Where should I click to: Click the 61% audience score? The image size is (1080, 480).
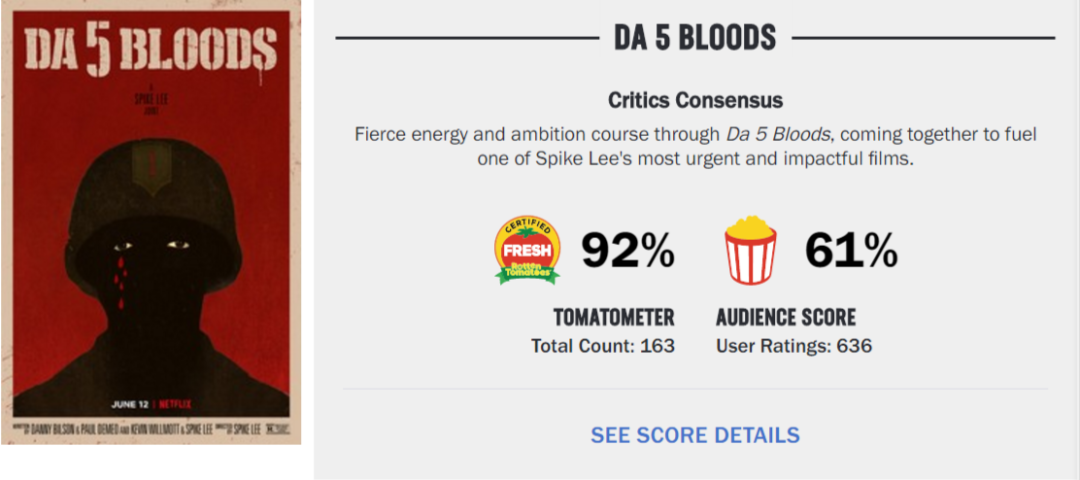click(x=851, y=251)
